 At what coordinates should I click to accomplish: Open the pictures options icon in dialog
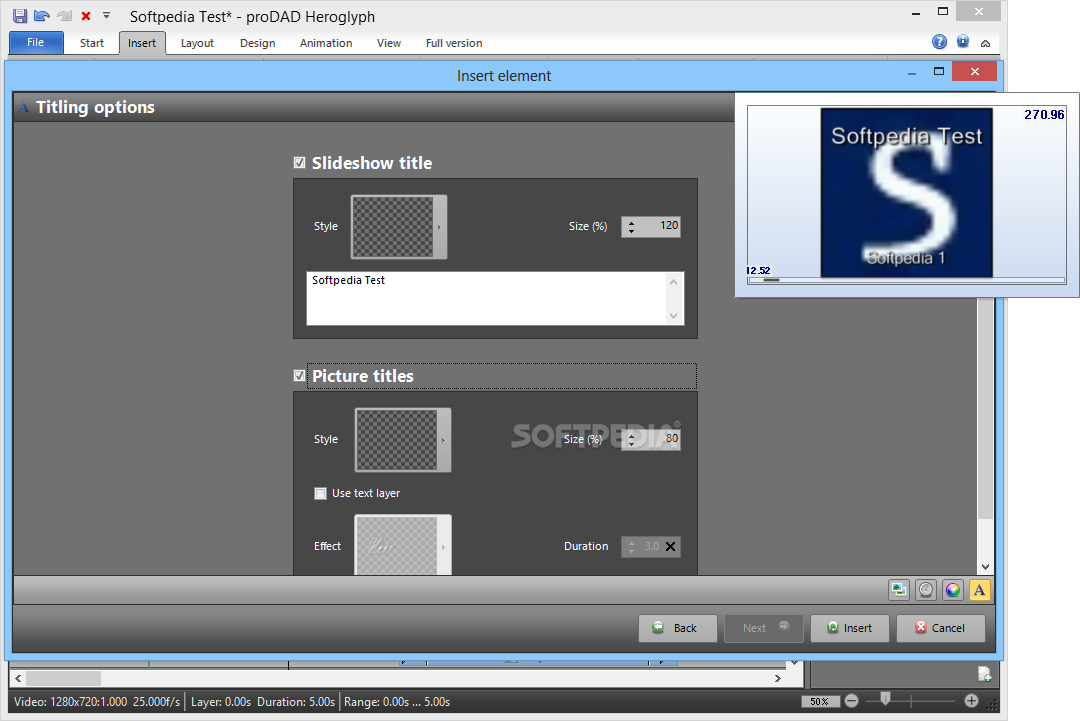tap(899, 589)
